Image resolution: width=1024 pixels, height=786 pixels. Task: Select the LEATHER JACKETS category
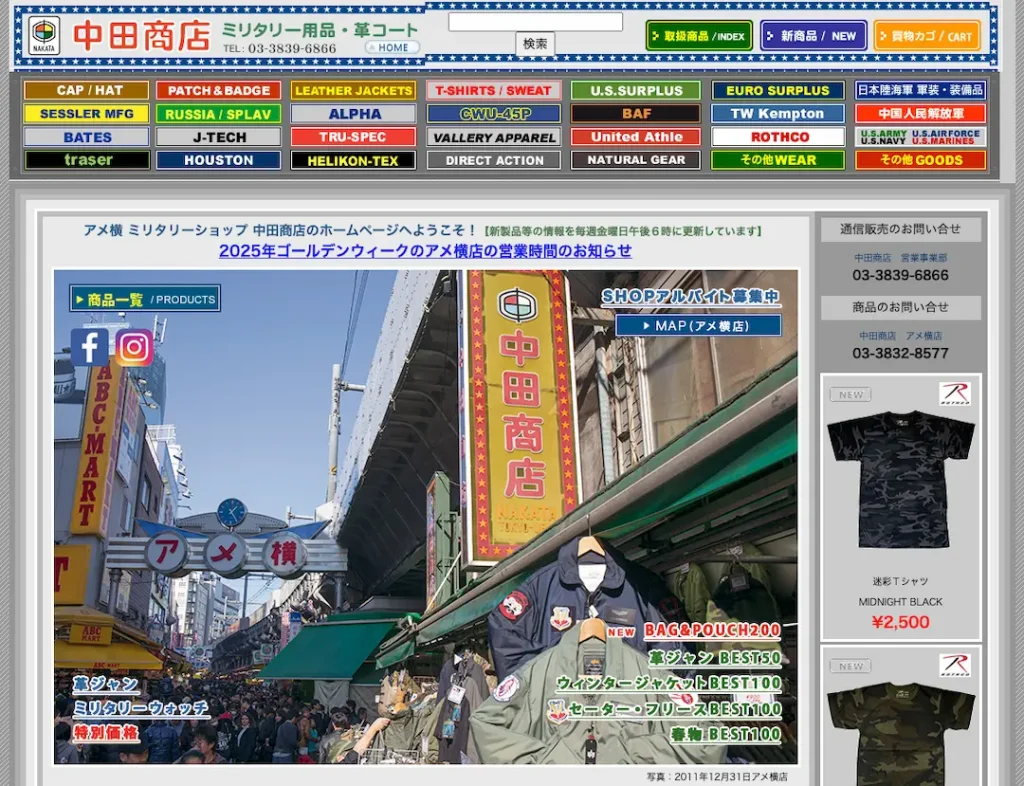tap(354, 91)
